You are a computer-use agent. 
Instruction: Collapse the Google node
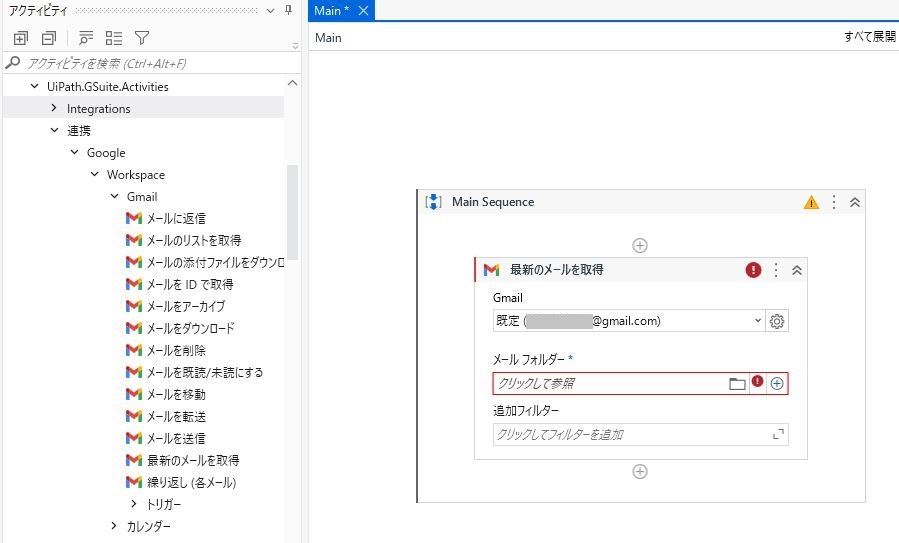pos(75,153)
